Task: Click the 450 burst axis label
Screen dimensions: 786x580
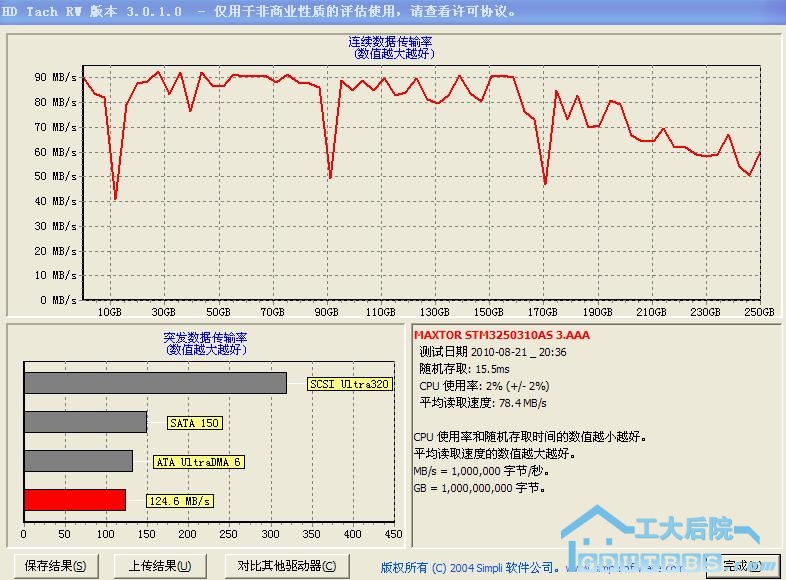Action: tap(394, 534)
